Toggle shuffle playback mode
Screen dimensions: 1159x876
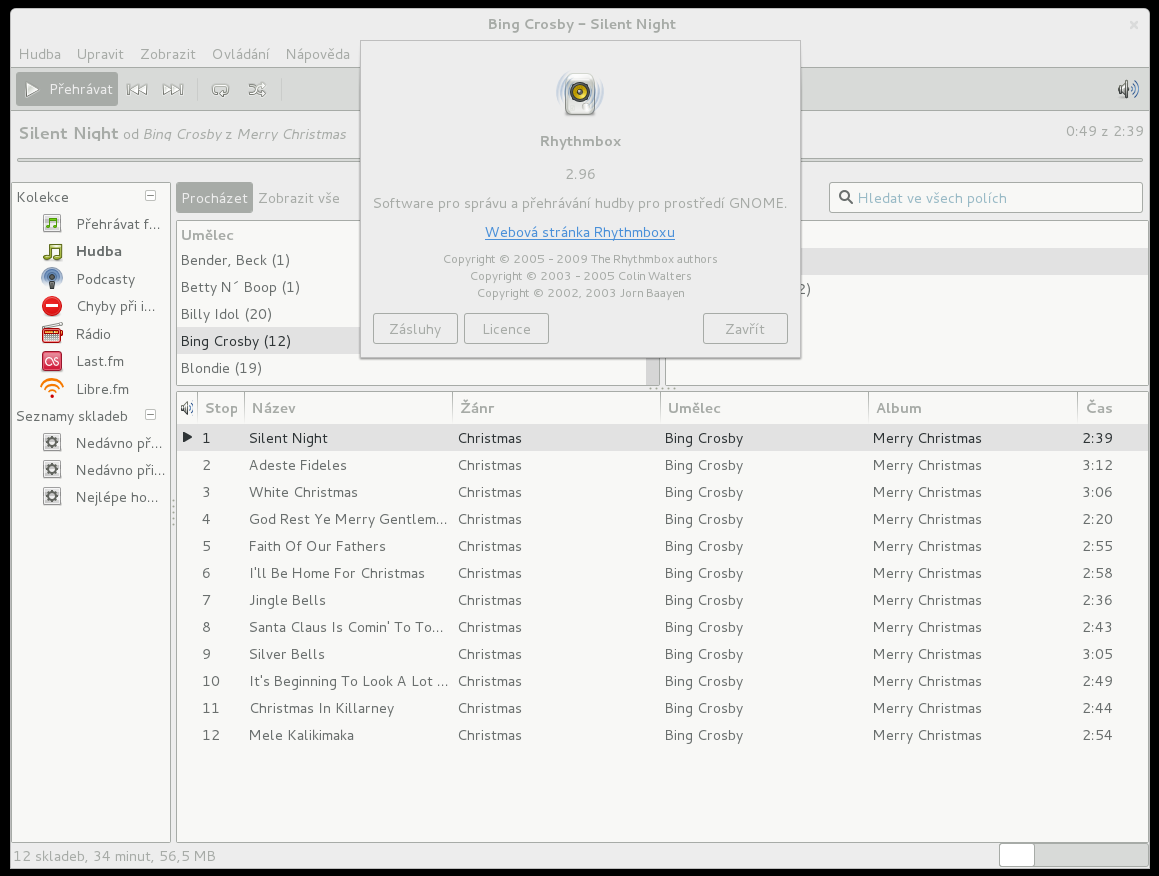pyautogui.click(x=256, y=89)
